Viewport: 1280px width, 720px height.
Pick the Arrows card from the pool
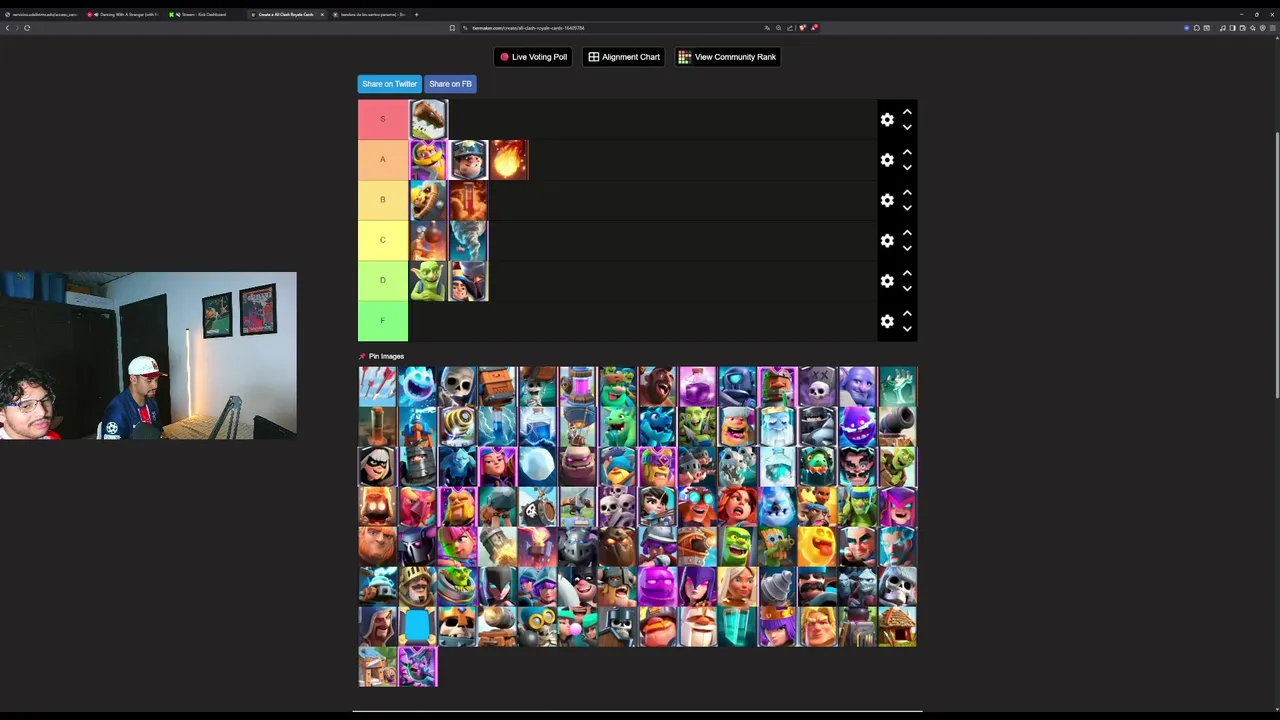378,386
